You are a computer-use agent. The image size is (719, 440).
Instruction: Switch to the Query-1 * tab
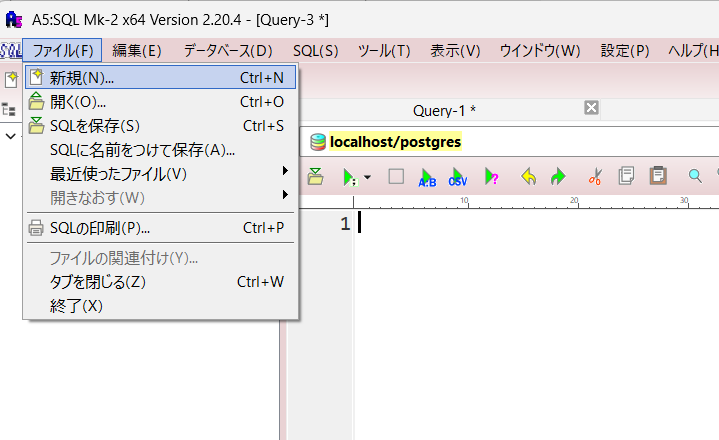[444, 110]
